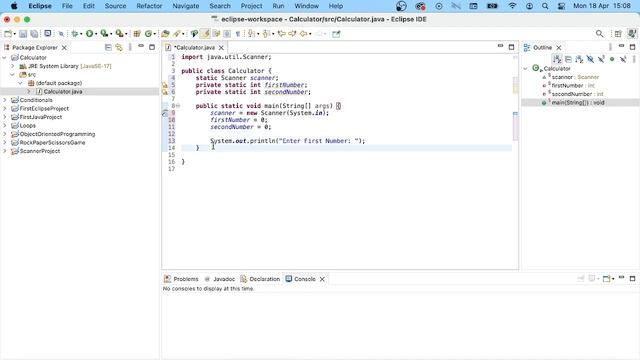Open macOS Spotlight search in menu bar
The height and width of the screenshot is (360, 640).
pyautogui.click(x=545, y=6)
